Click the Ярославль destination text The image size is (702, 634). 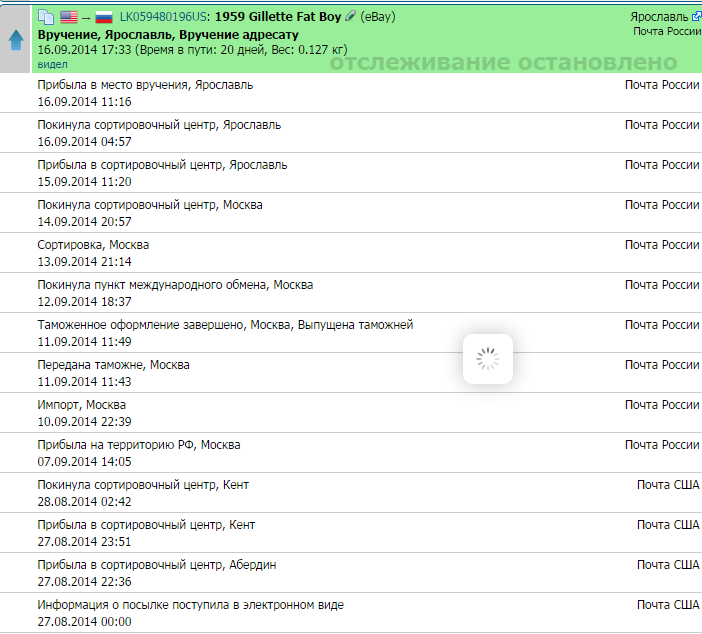coord(659,17)
